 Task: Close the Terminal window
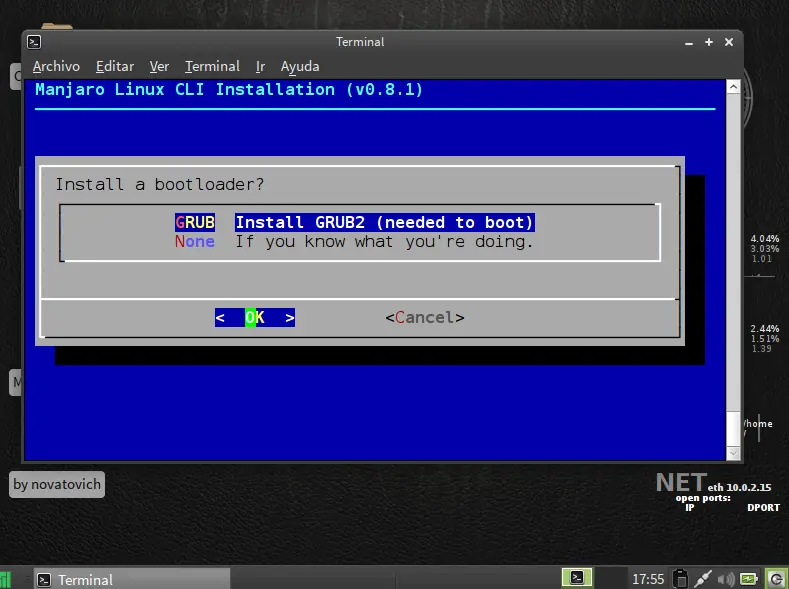click(x=729, y=42)
